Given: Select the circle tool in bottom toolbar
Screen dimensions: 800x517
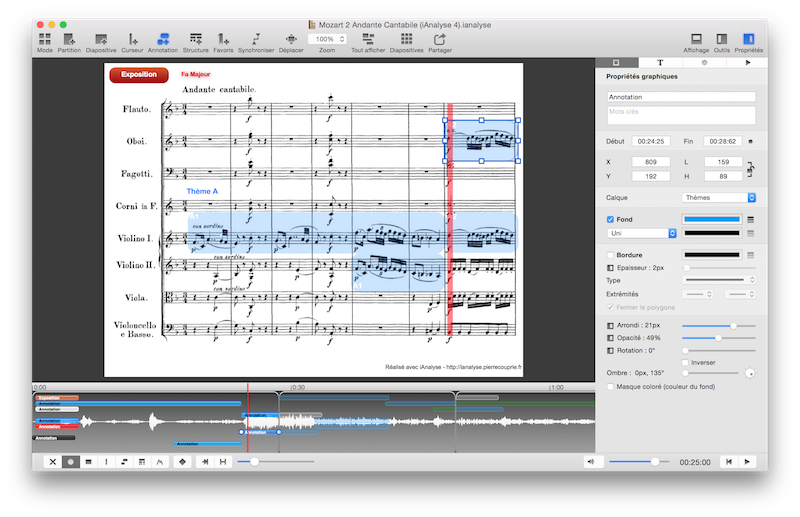Looking at the screenshot, I should click(70, 462).
